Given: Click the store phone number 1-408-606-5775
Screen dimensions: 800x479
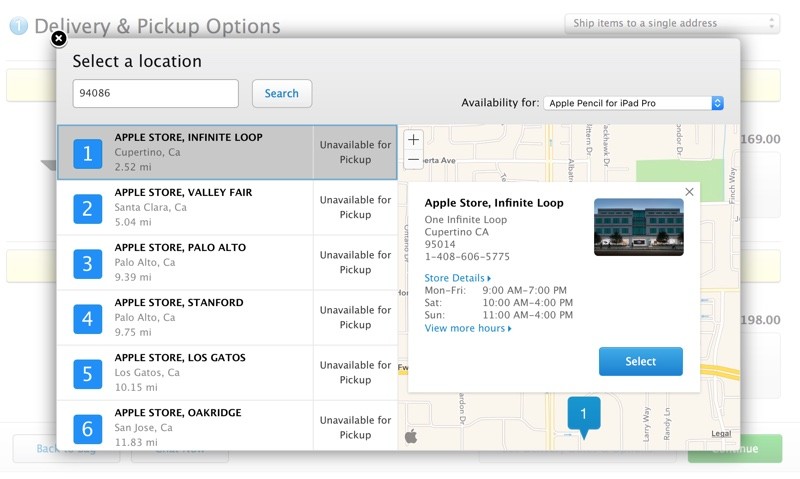Looking at the screenshot, I should pos(467,257).
